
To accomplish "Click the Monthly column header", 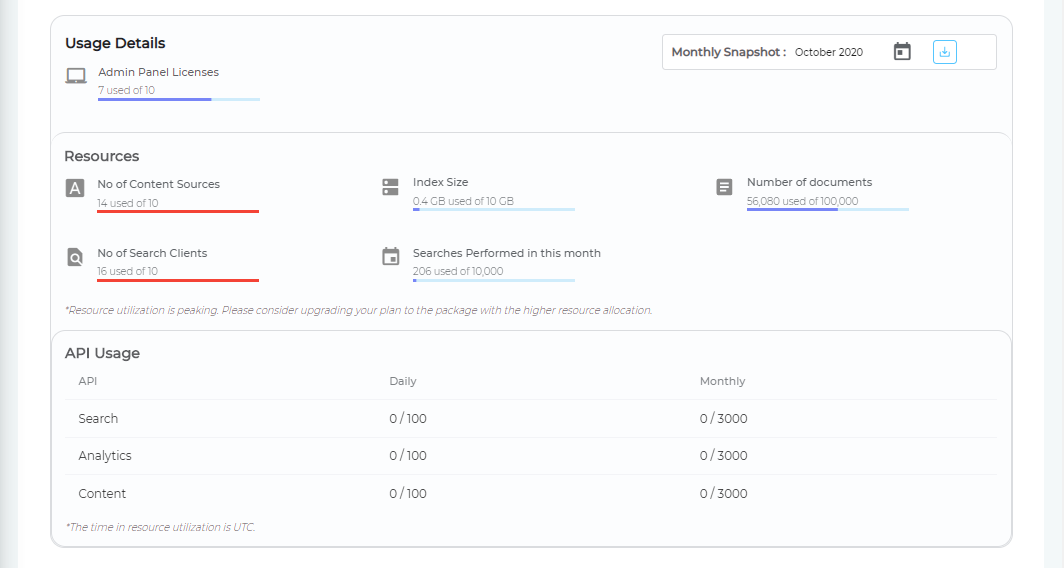I will [722, 381].
